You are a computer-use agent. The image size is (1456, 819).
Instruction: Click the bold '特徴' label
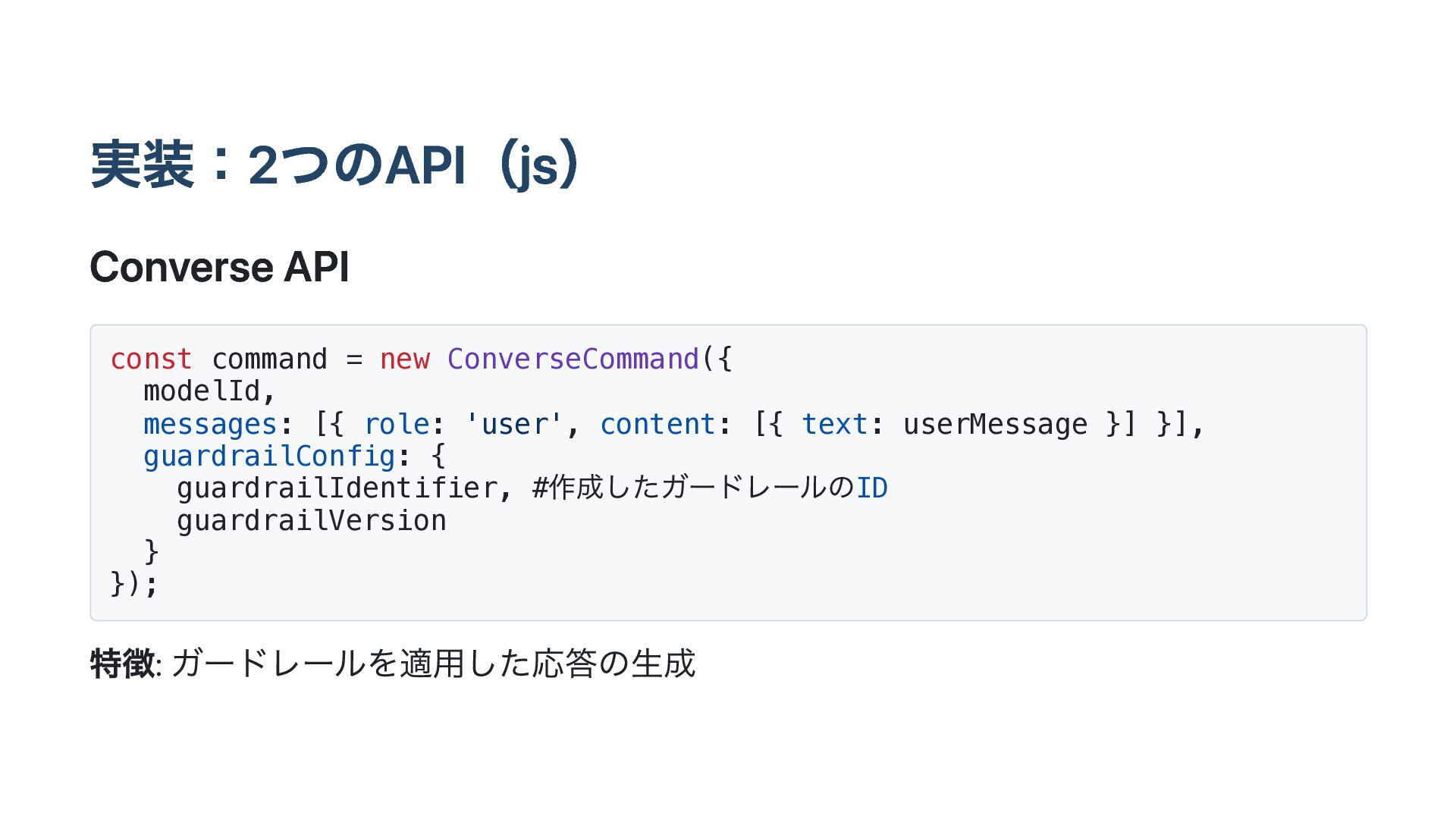[x=122, y=664]
